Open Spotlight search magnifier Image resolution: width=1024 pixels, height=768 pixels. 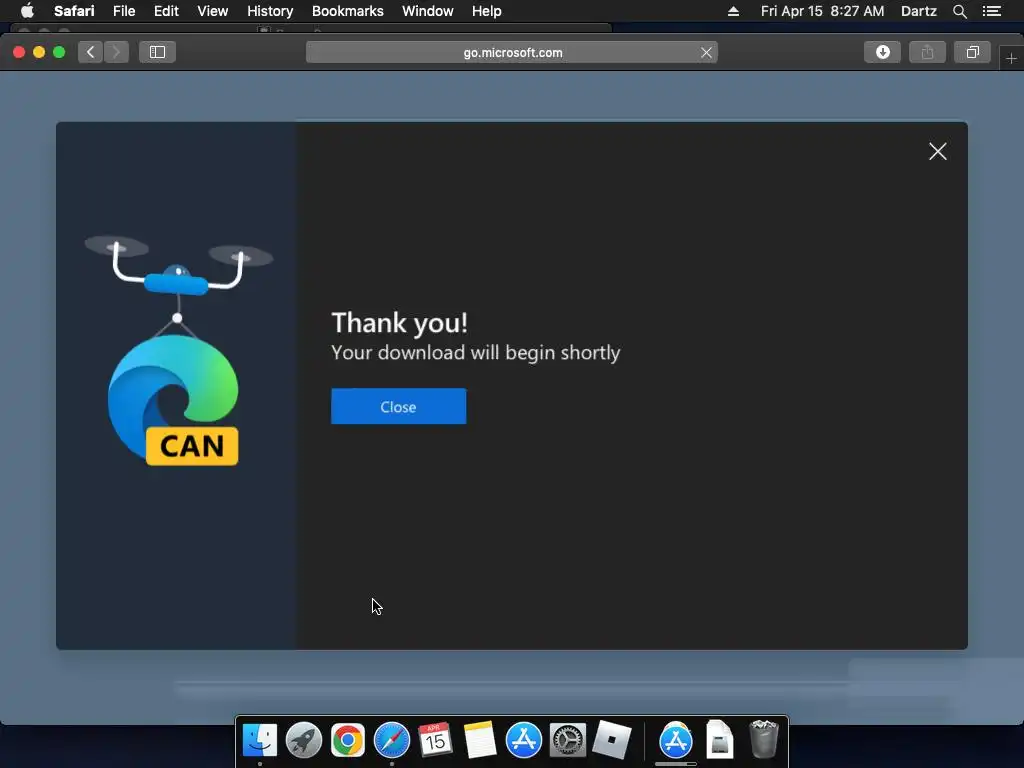pyautogui.click(x=959, y=11)
